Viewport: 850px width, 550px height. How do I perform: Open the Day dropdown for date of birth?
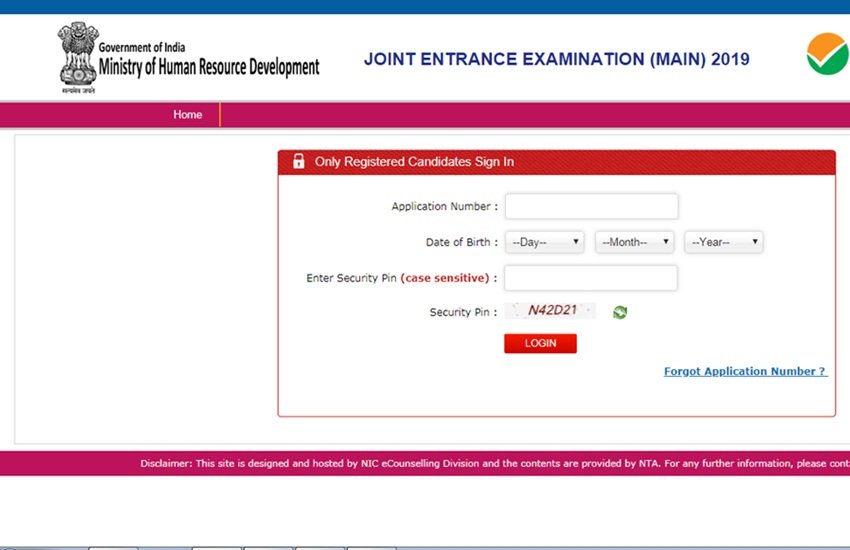tap(544, 242)
